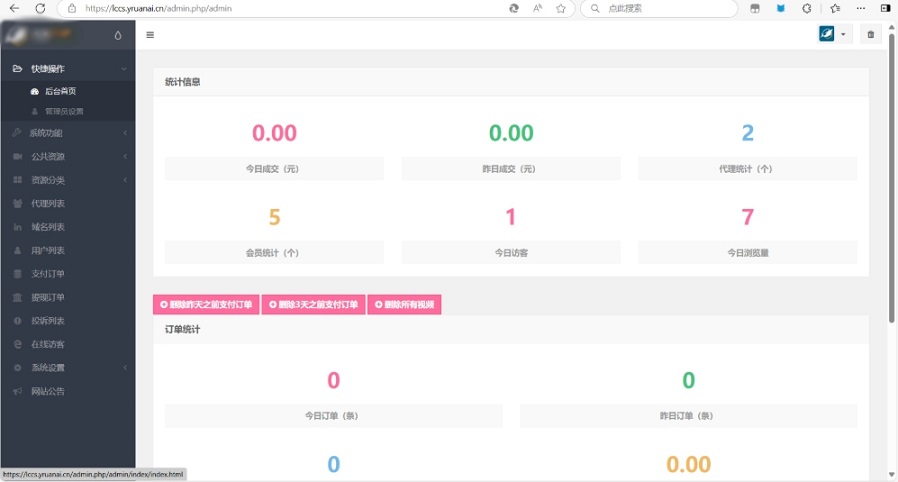Viewport: 898px width, 482px height.
Task: Expand the 资源分类 sidebar menu
Action: tap(67, 180)
